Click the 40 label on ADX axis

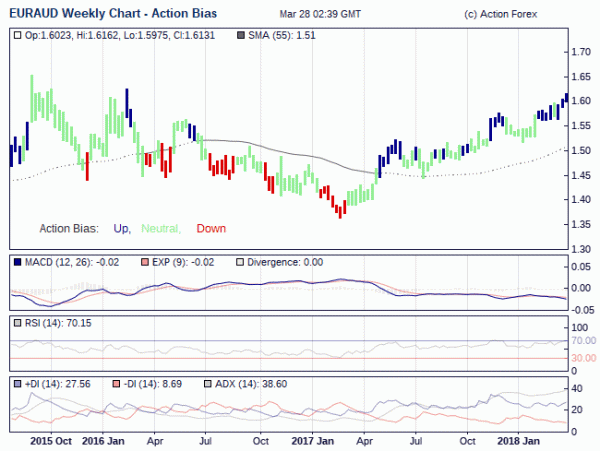point(577,389)
